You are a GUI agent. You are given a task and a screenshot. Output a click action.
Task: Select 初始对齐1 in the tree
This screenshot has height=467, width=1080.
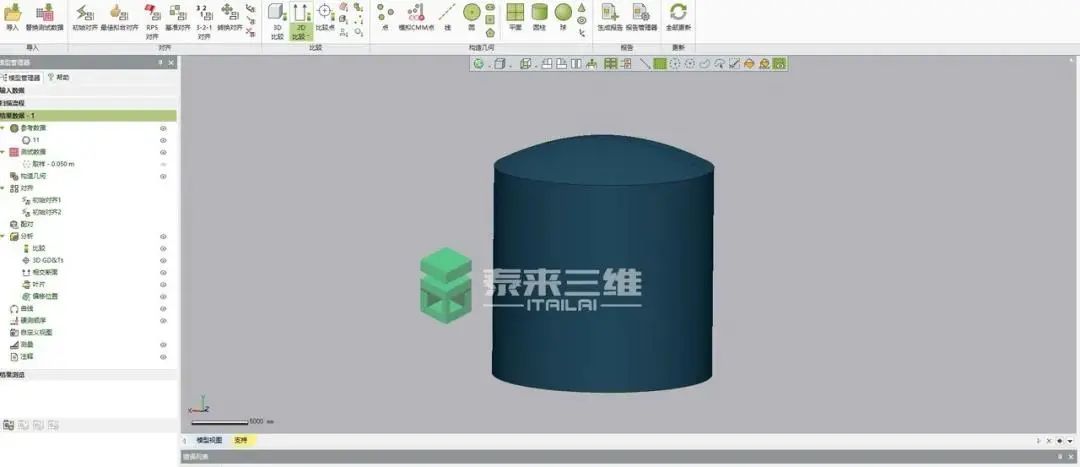point(46,200)
